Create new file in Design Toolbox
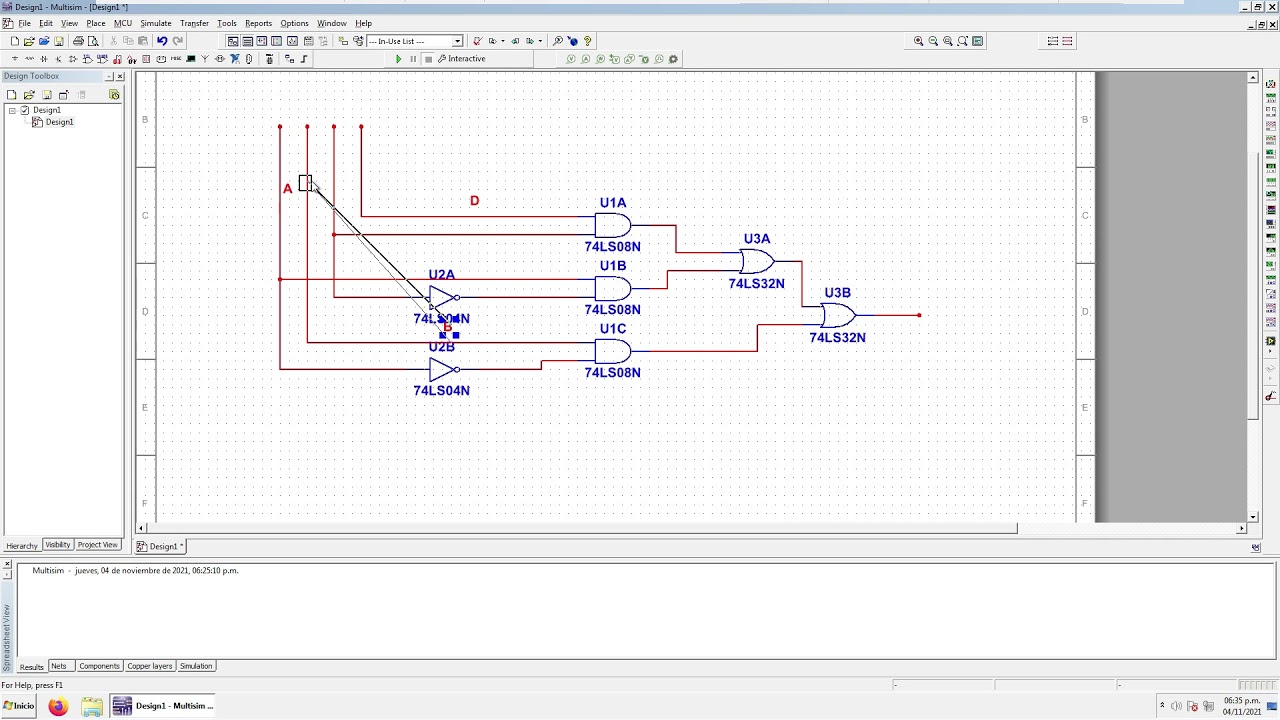1280x720 pixels. pyautogui.click(x=13, y=95)
